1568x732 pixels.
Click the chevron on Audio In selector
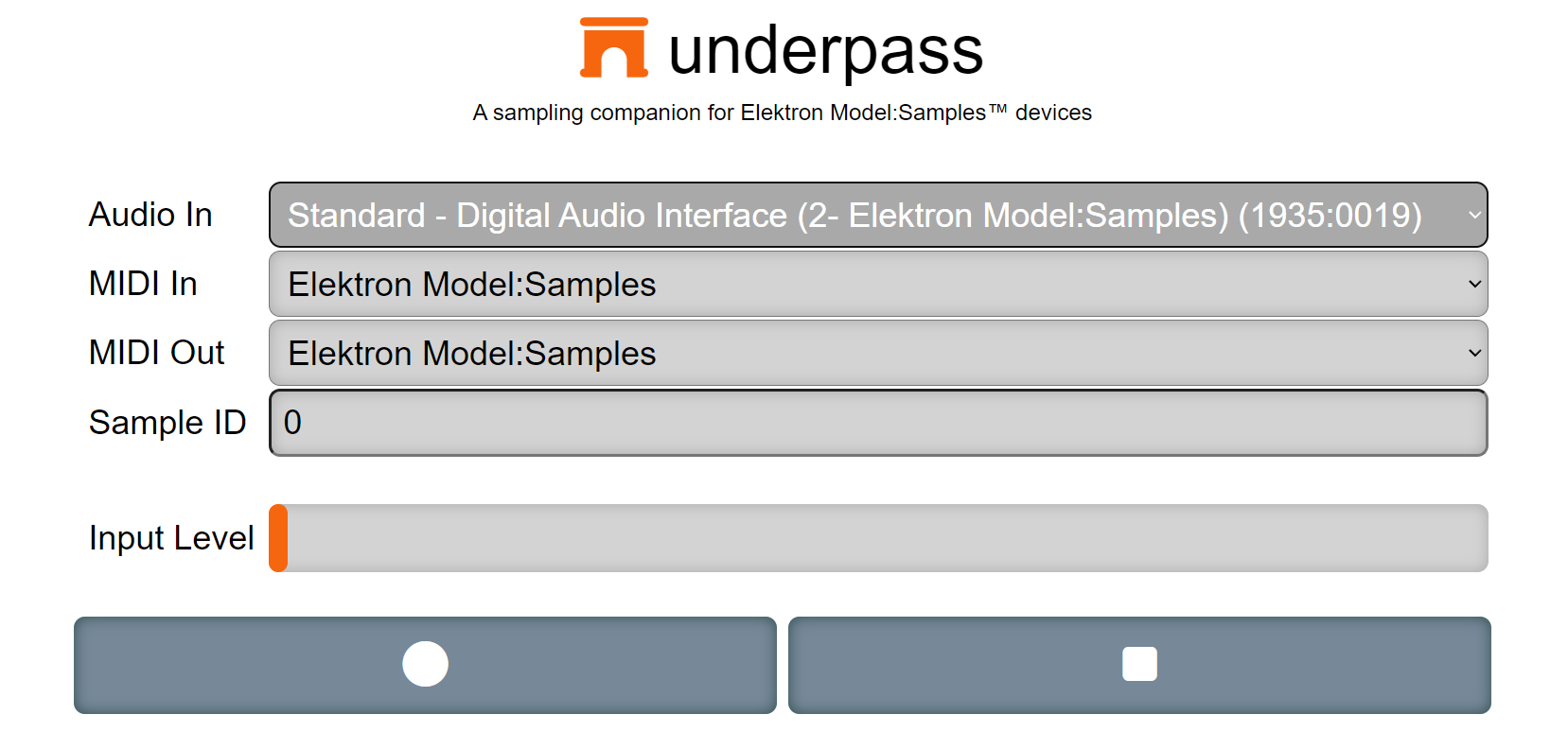click(1474, 215)
